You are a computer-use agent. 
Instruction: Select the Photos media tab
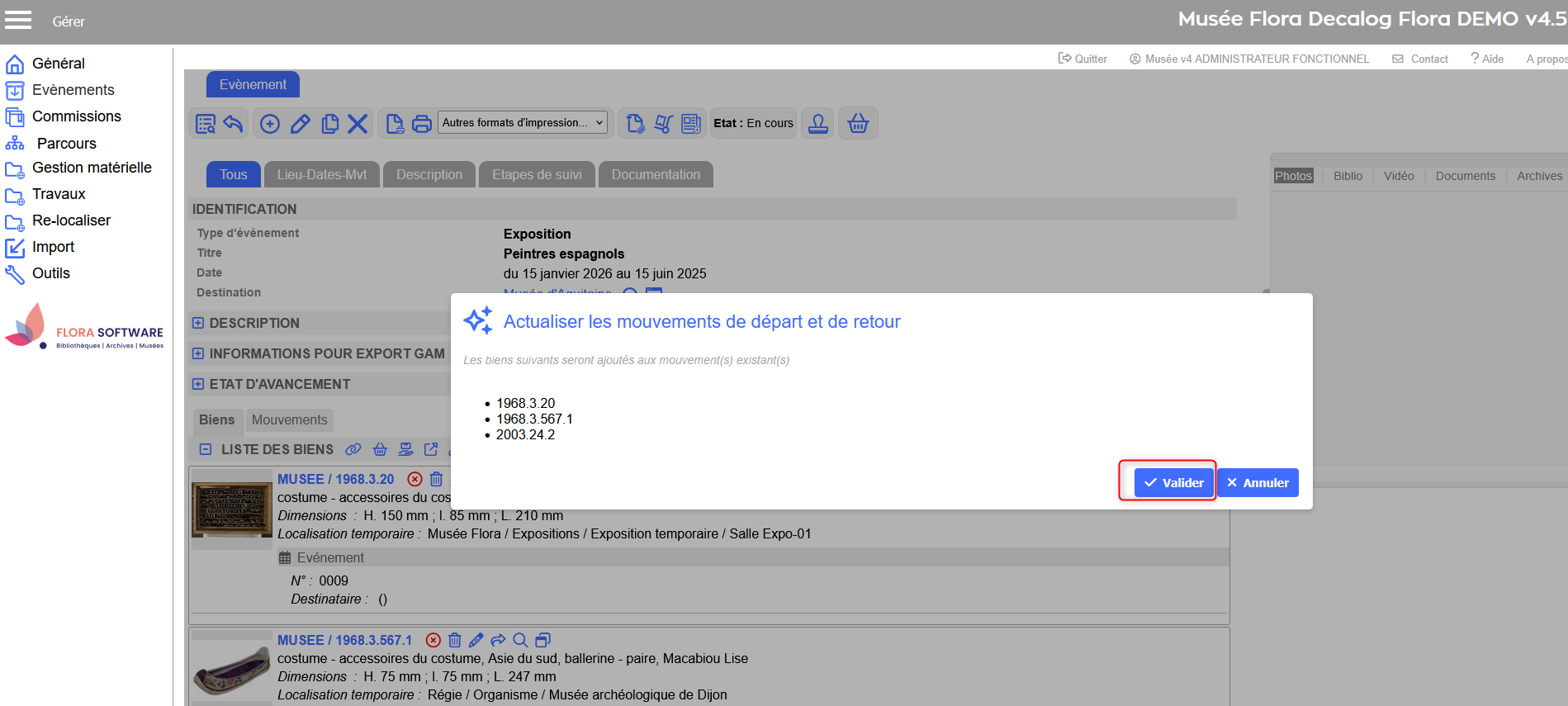1293,176
